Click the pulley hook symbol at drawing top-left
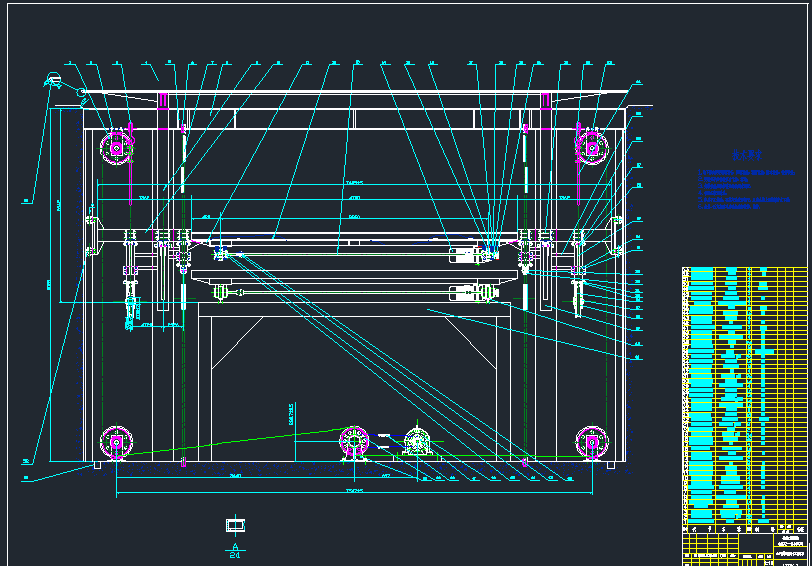Viewport: 812px width, 566px height. [x=53, y=81]
